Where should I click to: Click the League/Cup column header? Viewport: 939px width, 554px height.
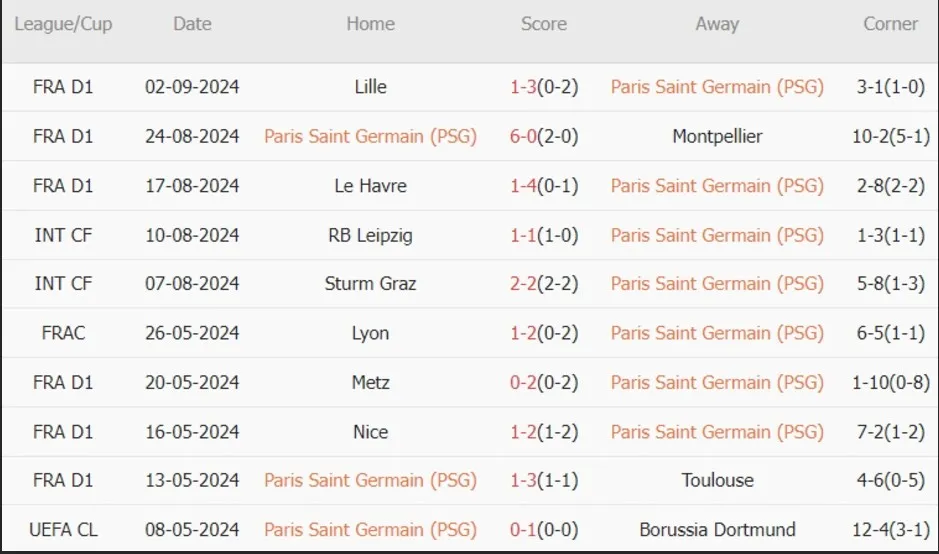tap(63, 25)
